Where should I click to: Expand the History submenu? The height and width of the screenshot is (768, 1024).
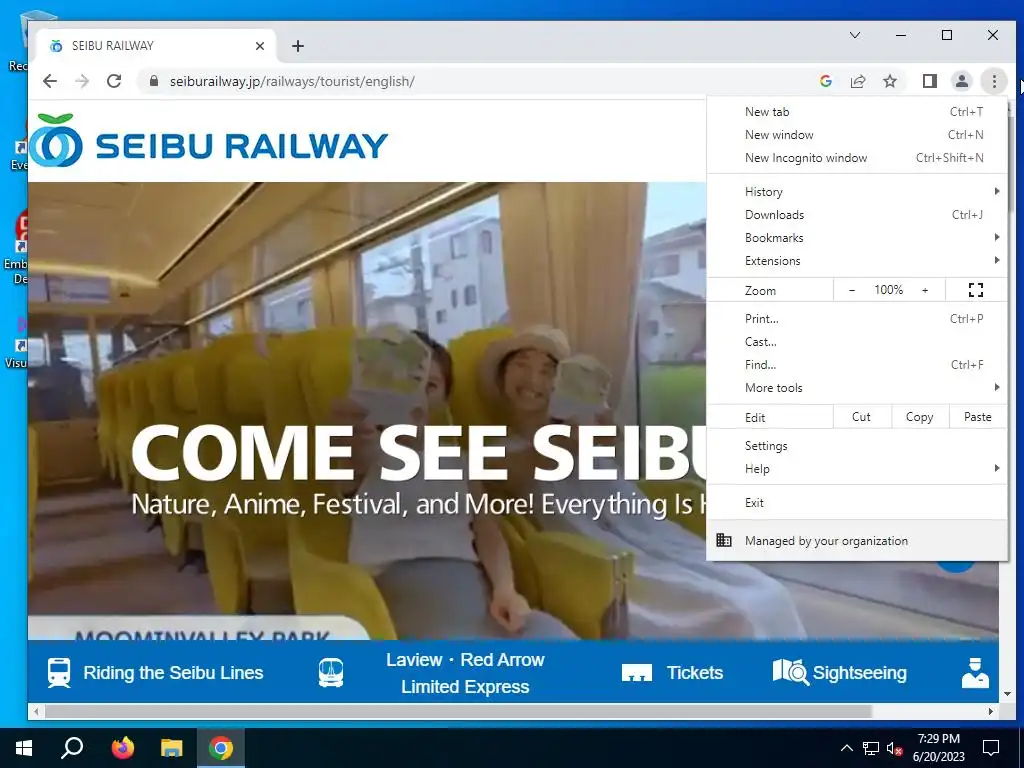(857, 191)
